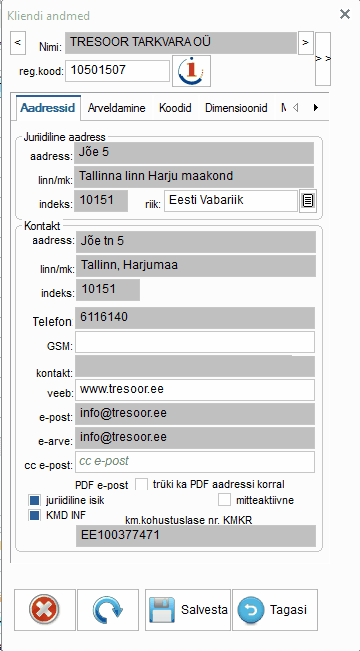Show more tabs with right arrow
Image resolution: width=360 pixels, height=651 pixels.
click(x=316, y=108)
